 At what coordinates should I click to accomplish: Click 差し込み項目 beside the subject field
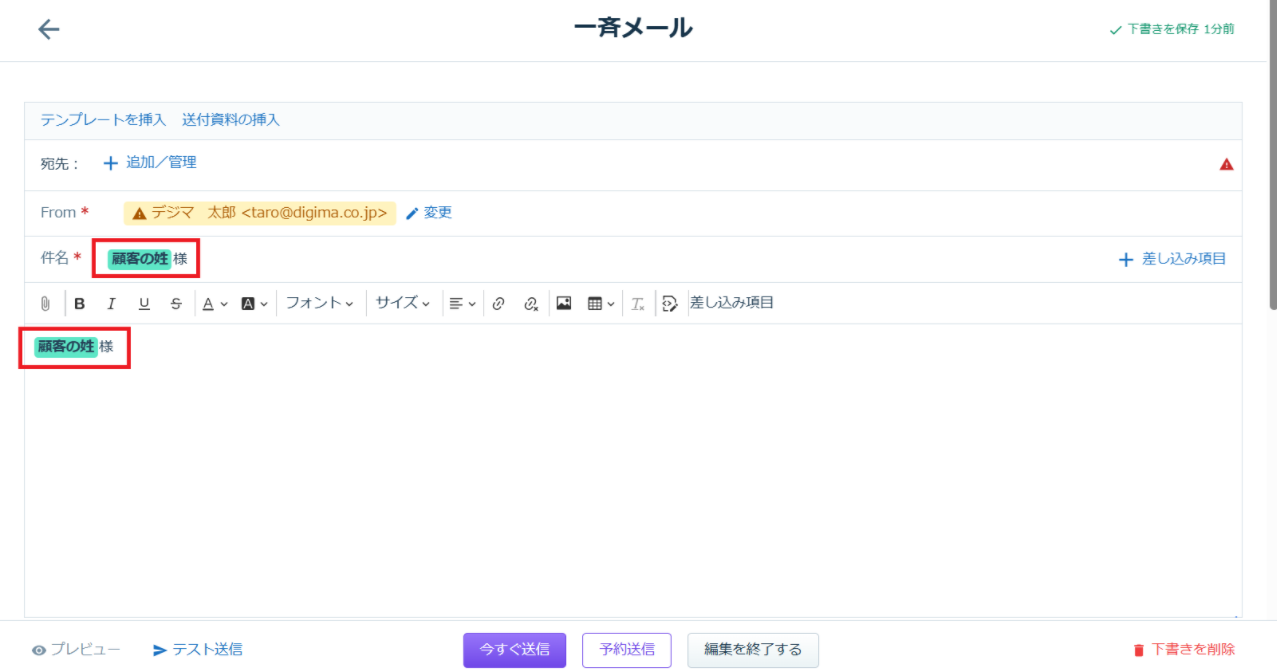coord(1172,259)
